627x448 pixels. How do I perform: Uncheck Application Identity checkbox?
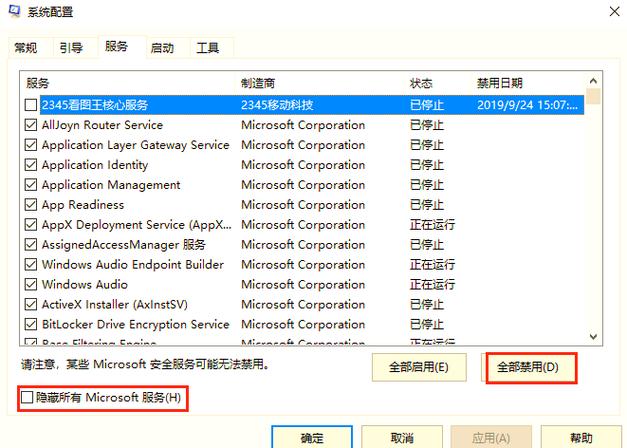pyautogui.click(x=31, y=165)
